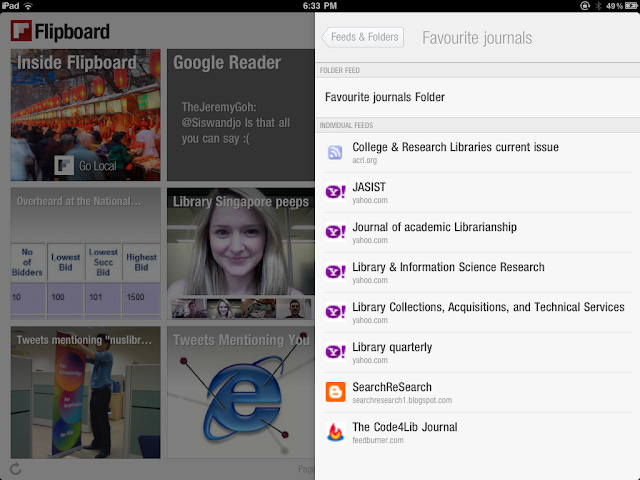Image resolution: width=640 pixels, height=480 pixels.
Task: Tap the Yahoo icon for Library Collections, Acquisitions
Action: click(x=336, y=312)
